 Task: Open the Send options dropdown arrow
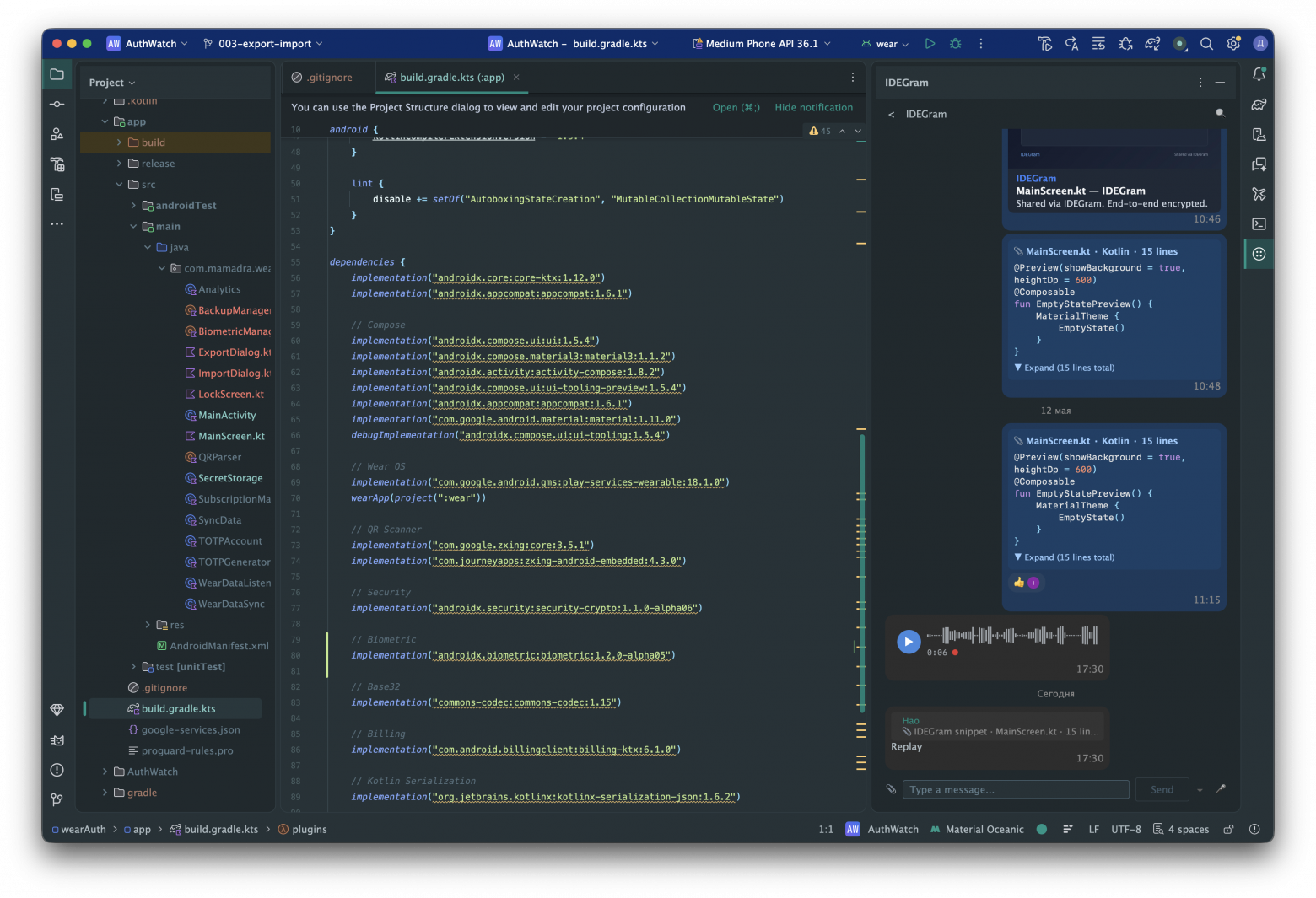pyautogui.click(x=1200, y=790)
